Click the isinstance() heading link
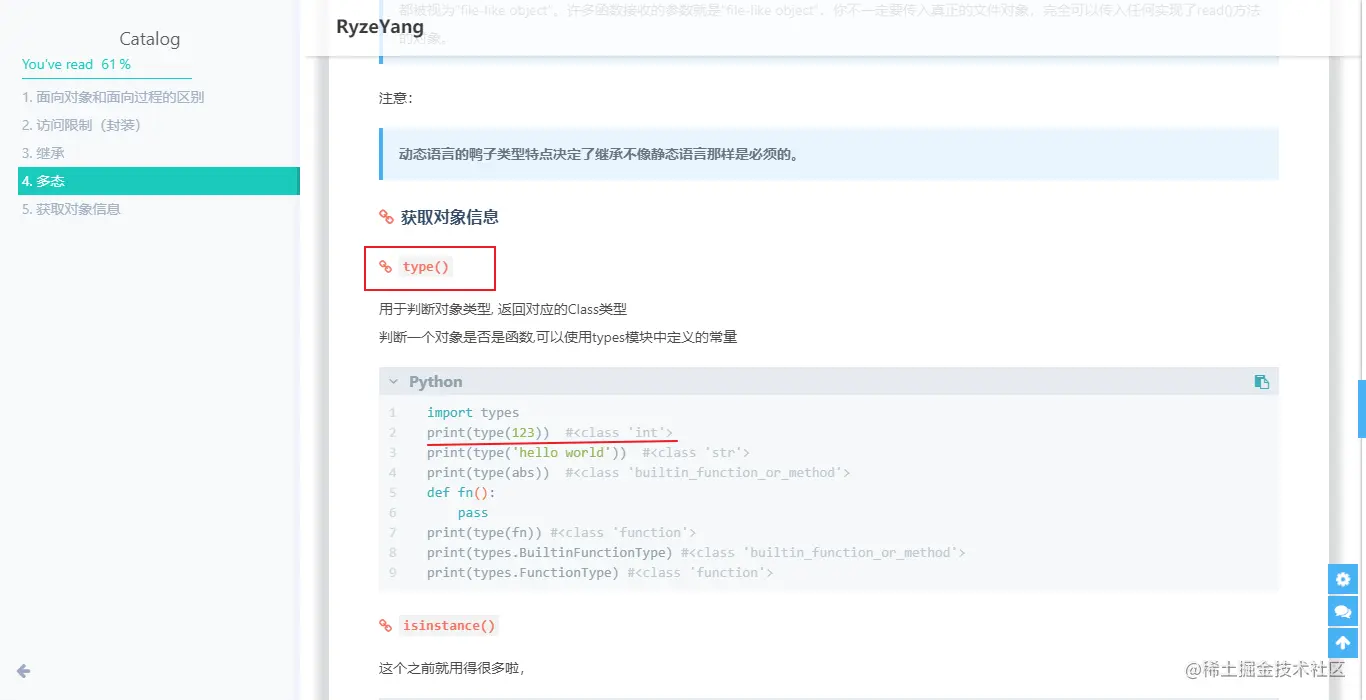The height and width of the screenshot is (700, 1366). tap(448, 626)
